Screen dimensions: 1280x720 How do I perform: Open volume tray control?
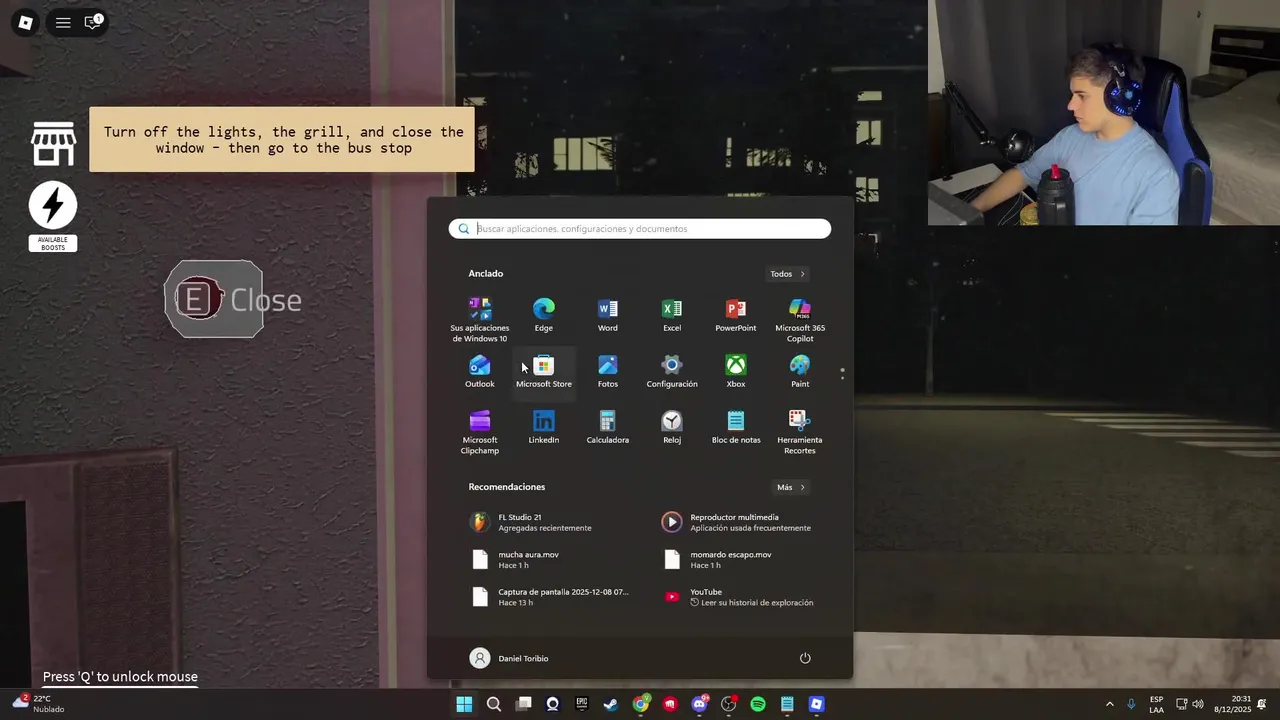point(1198,704)
